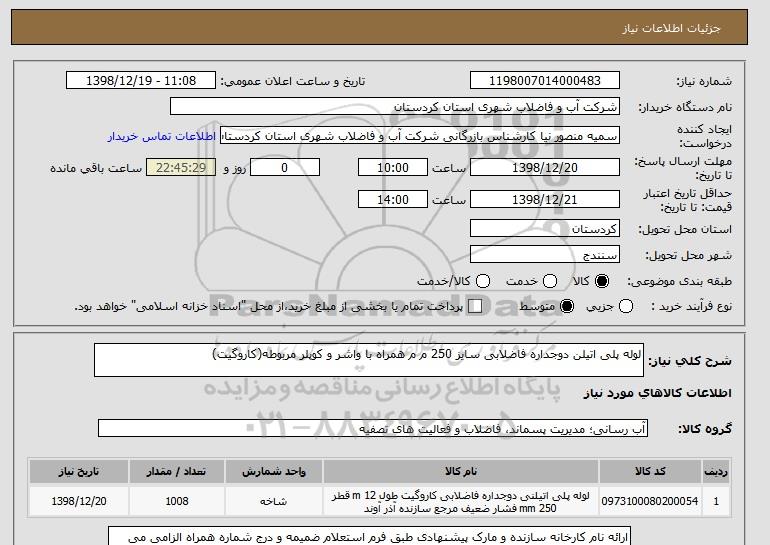Click the کد کالا column header
Viewport: 770px width, 545px height.
(650, 471)
